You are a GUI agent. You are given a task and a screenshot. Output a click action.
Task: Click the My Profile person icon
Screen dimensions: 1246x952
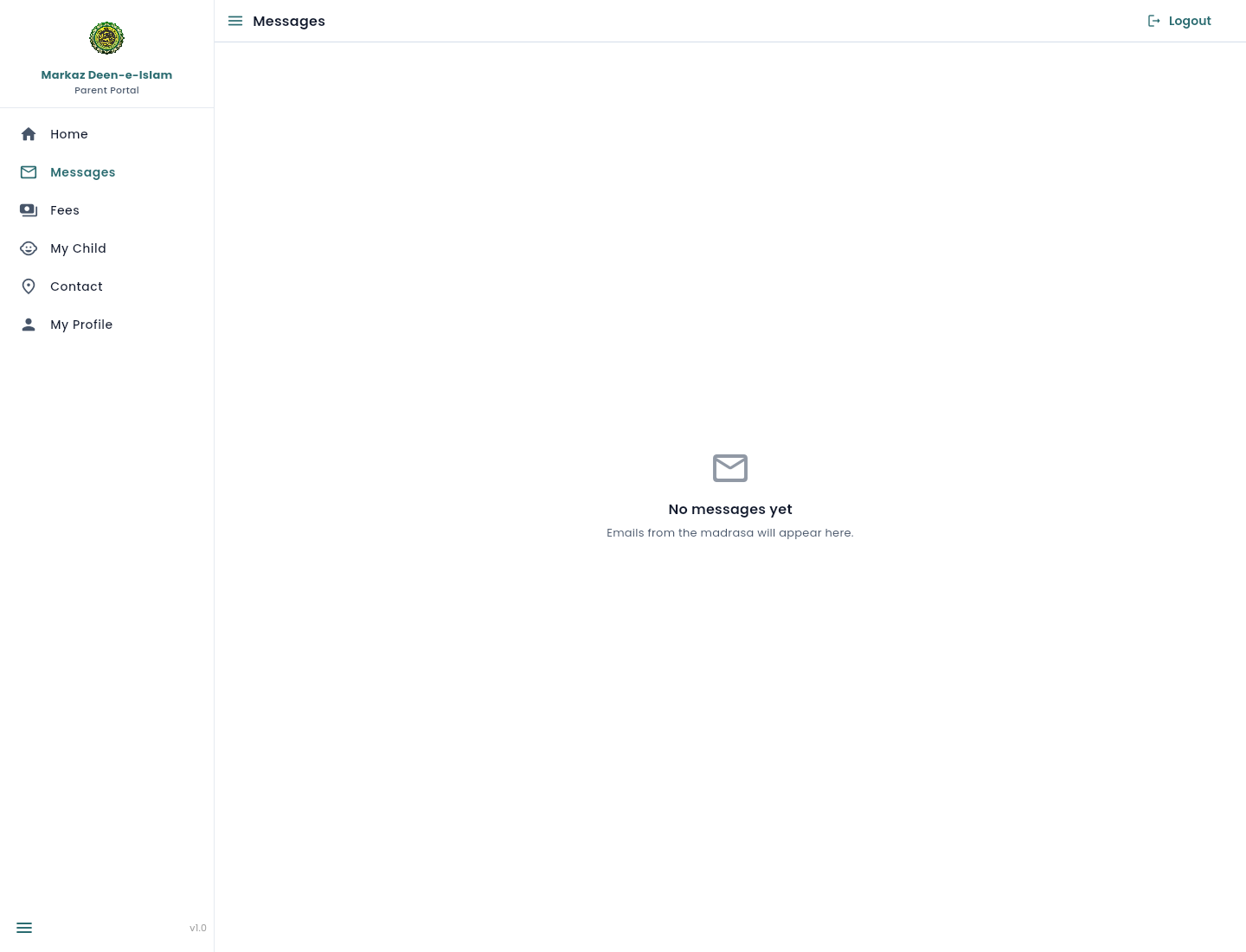[29, 325]
